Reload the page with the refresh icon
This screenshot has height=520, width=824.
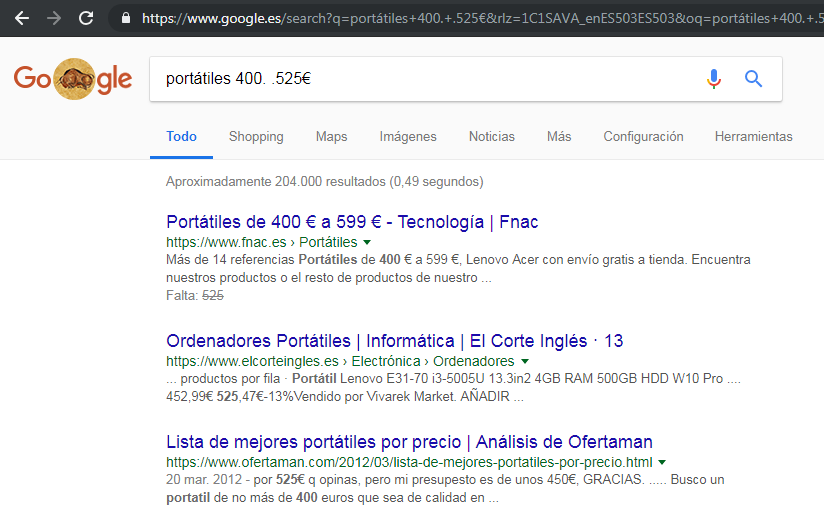[86, 18]
